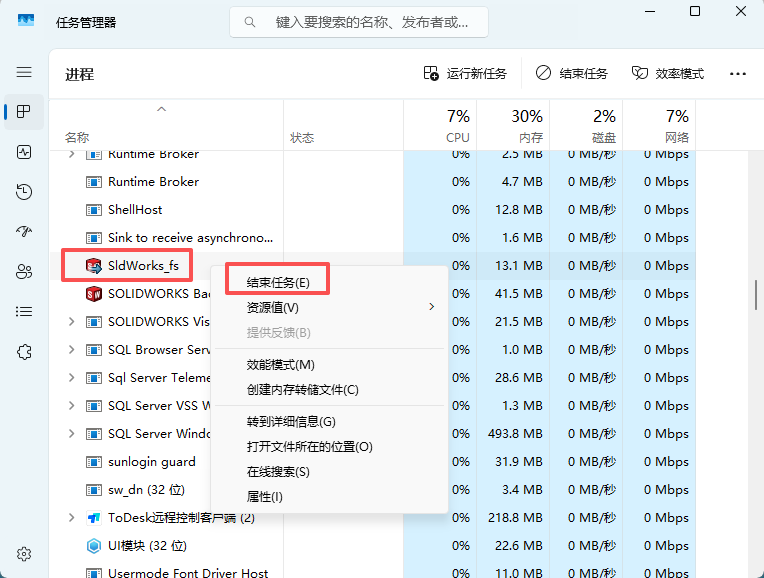The height and width of the screenshot is (578, 764).
Task: Open the Details sidebar page
Action: coord(24,311)
